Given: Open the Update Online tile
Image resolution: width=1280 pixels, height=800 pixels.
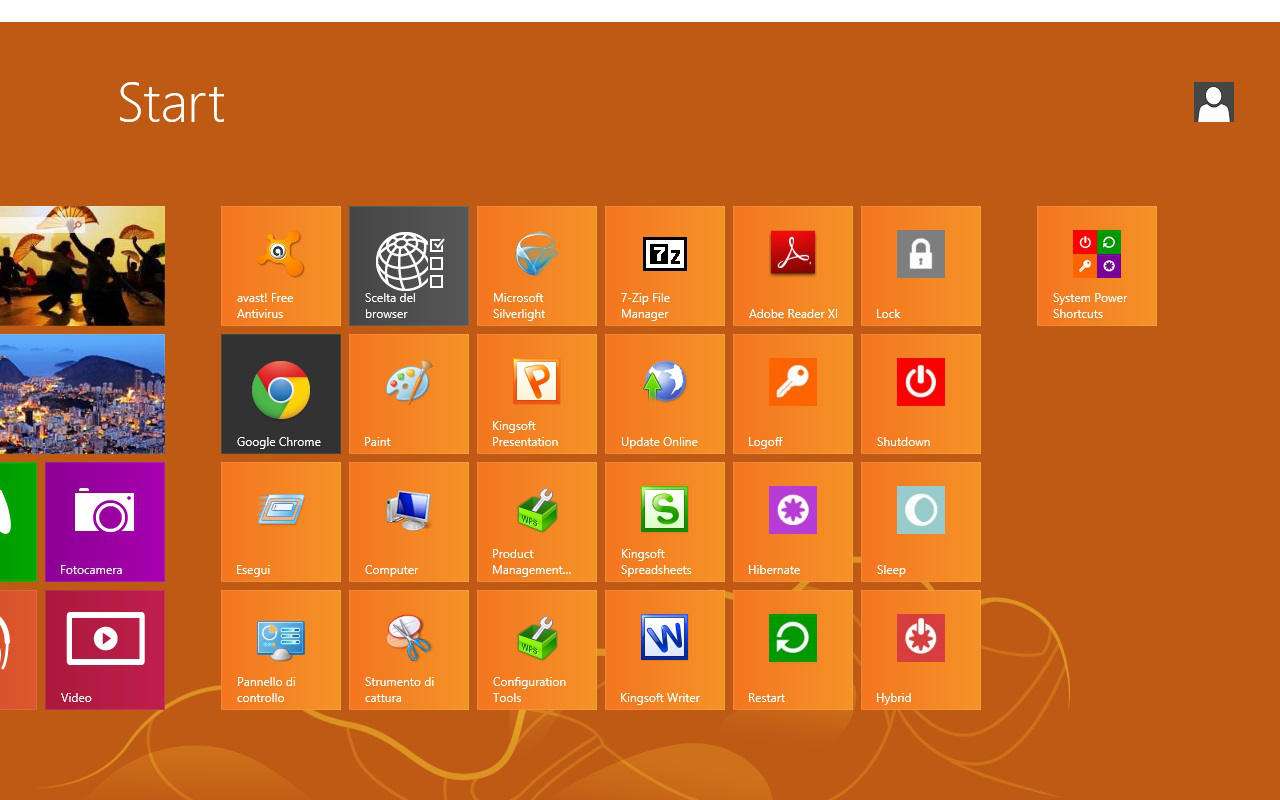Looking at the screenshot, I should (665, 394).
